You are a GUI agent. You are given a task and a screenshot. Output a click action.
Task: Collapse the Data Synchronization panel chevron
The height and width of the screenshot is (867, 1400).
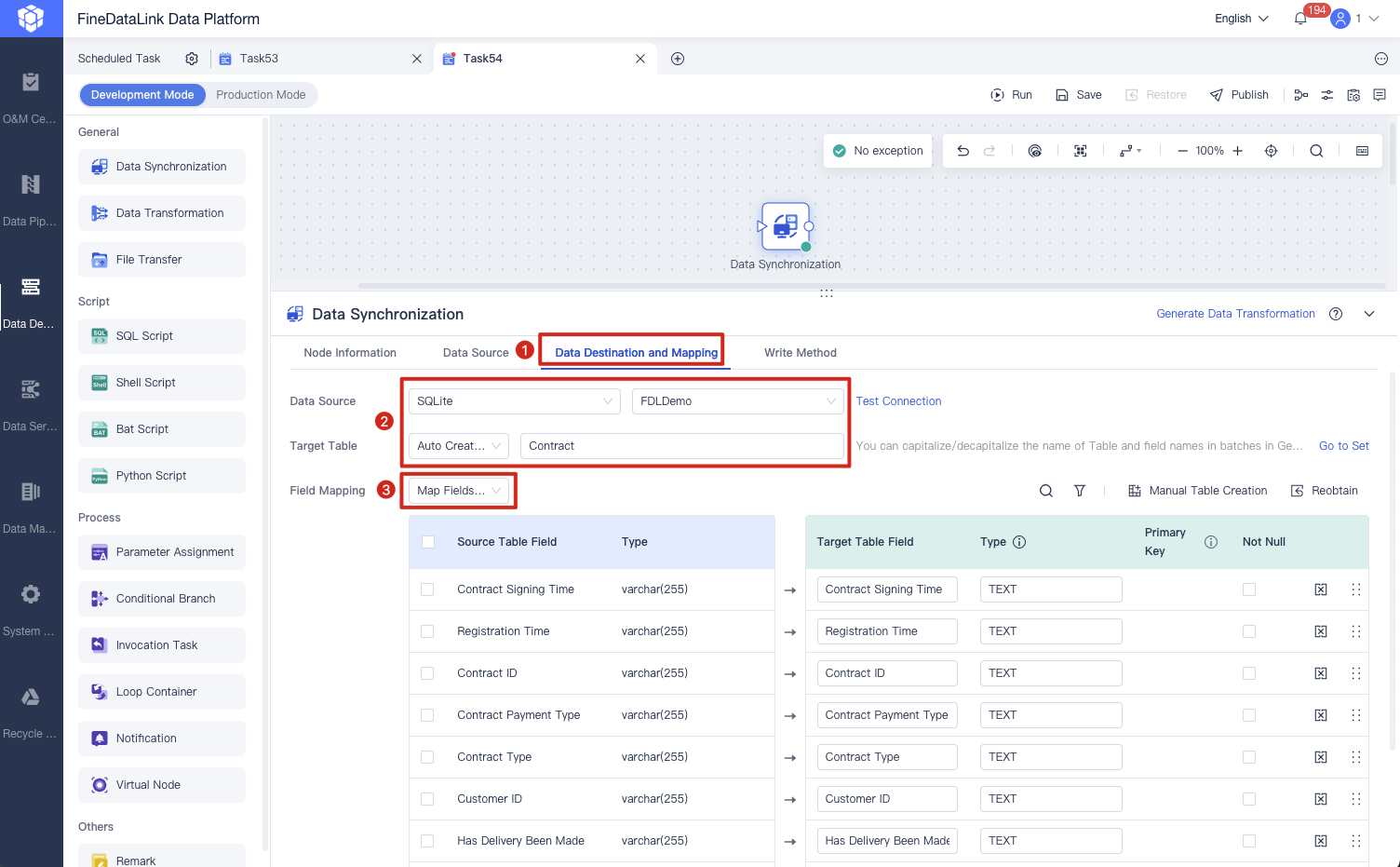click(1369, 314)
